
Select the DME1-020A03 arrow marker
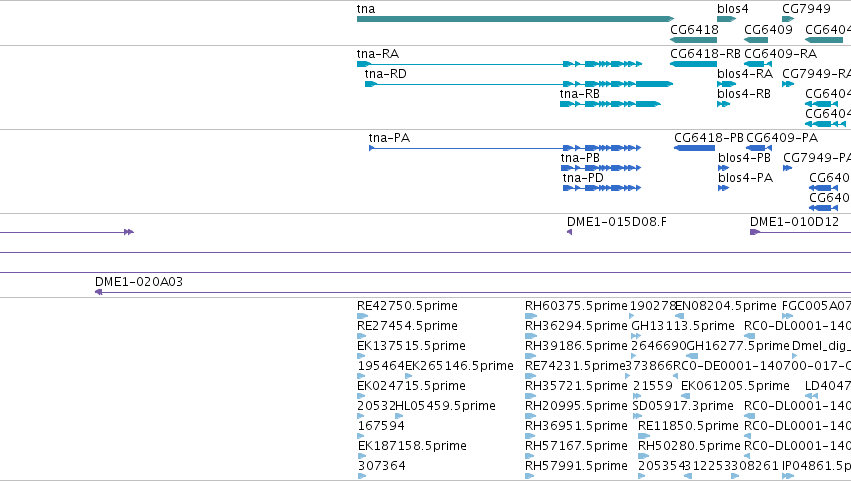(98, 292)
